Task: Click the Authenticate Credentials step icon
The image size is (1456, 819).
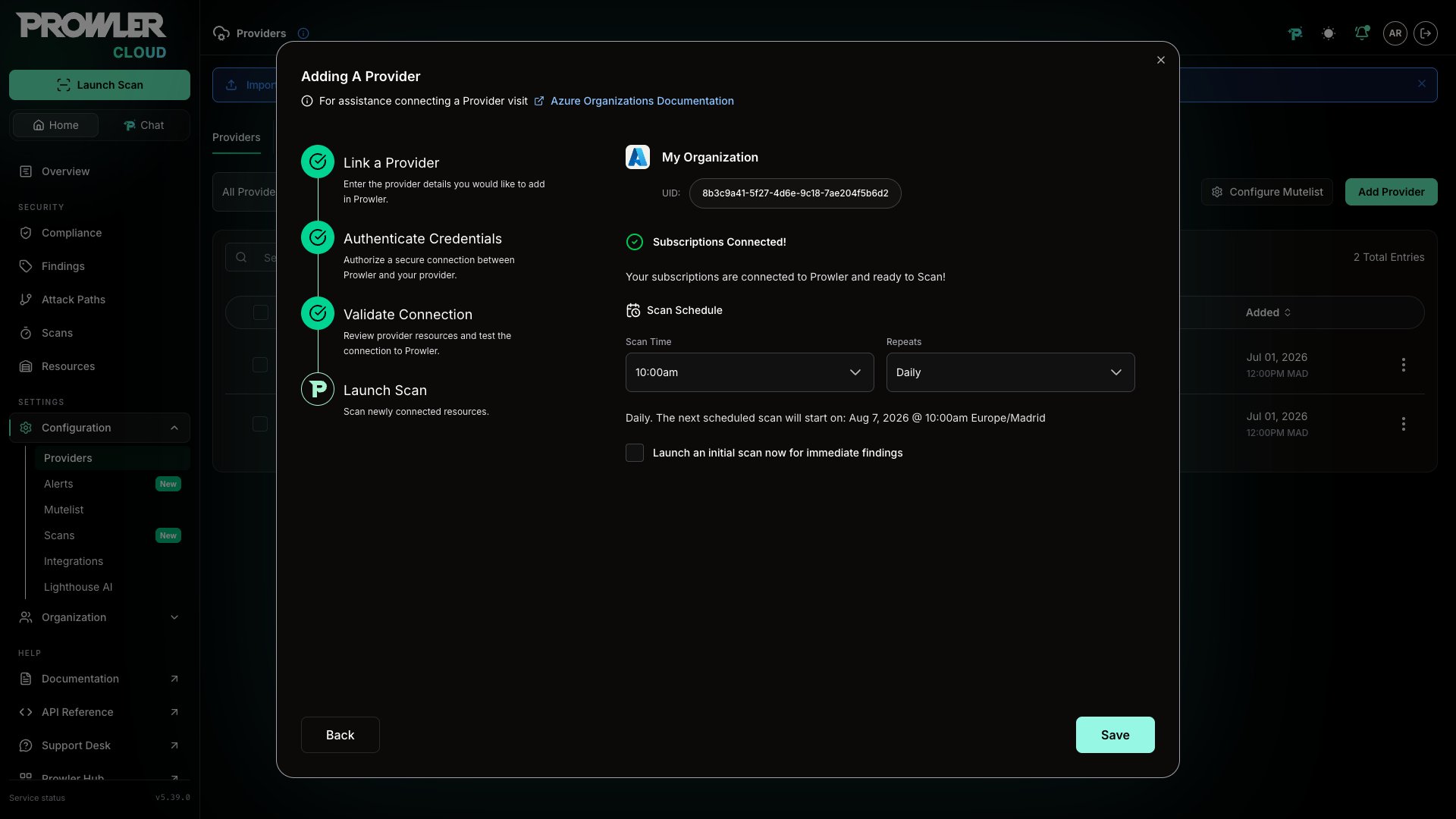Action: 318,237
